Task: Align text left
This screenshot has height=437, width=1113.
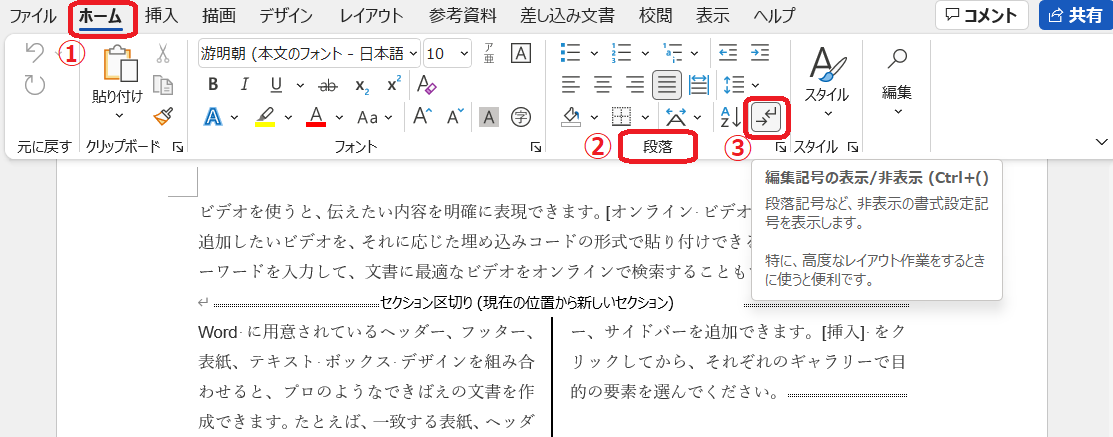Action: pos(571,85)
